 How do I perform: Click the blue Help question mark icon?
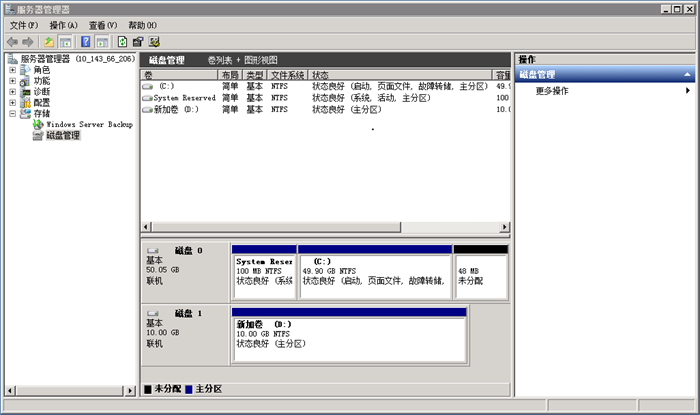point(86,42)
